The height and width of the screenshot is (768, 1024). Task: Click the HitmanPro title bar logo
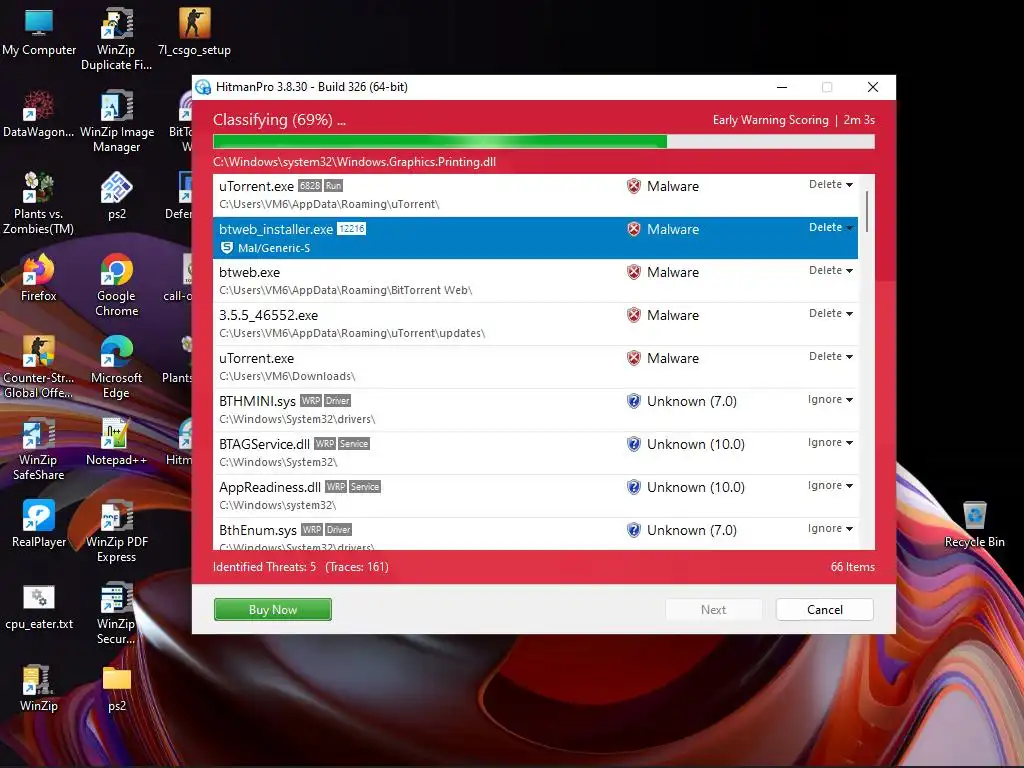[x=203, y=87]
